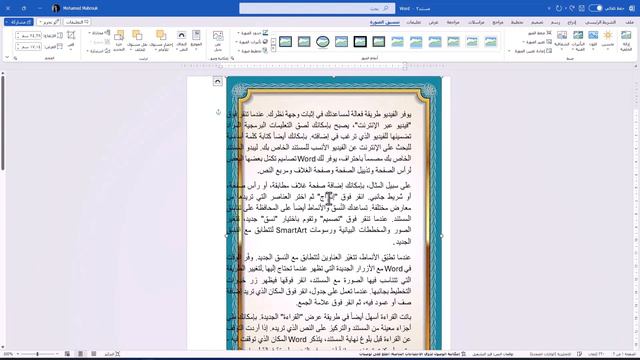Open Picture Layout (تخطيط صورة) dropdown
The height and width of the screenshot is (360, 640).
(253, 51)
